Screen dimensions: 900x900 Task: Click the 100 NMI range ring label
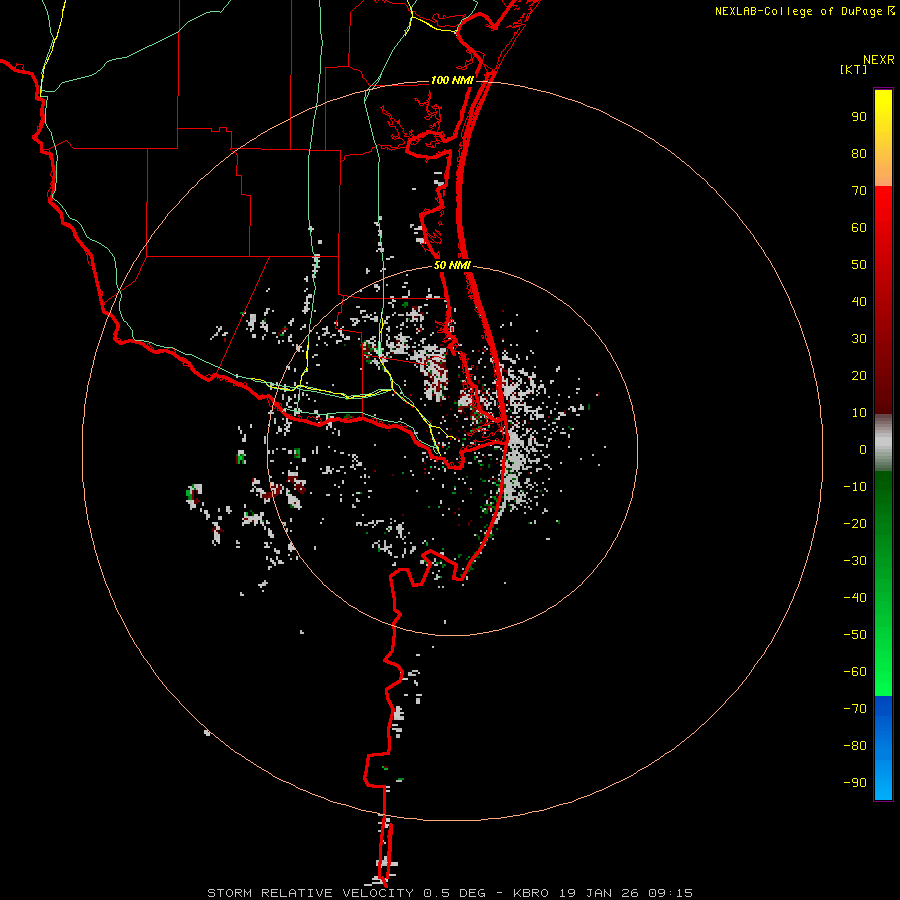point(452,80)
